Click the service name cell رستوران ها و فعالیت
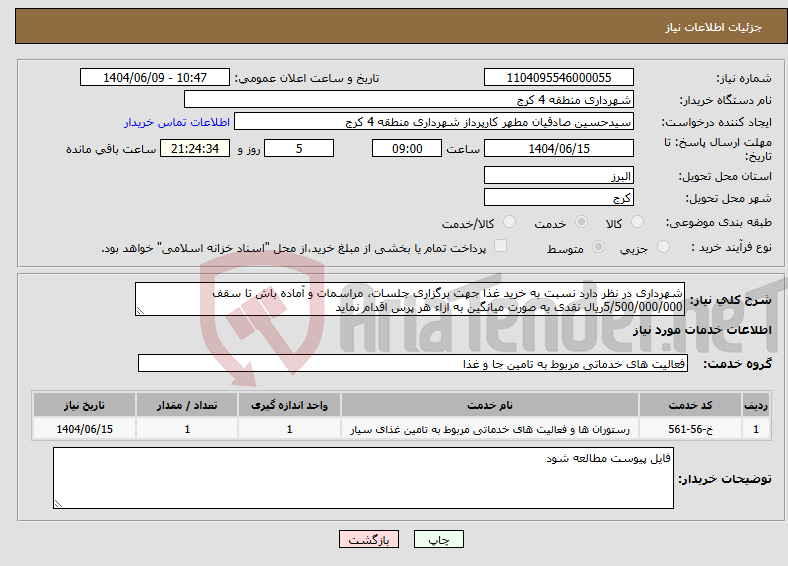 click(489, 429)
